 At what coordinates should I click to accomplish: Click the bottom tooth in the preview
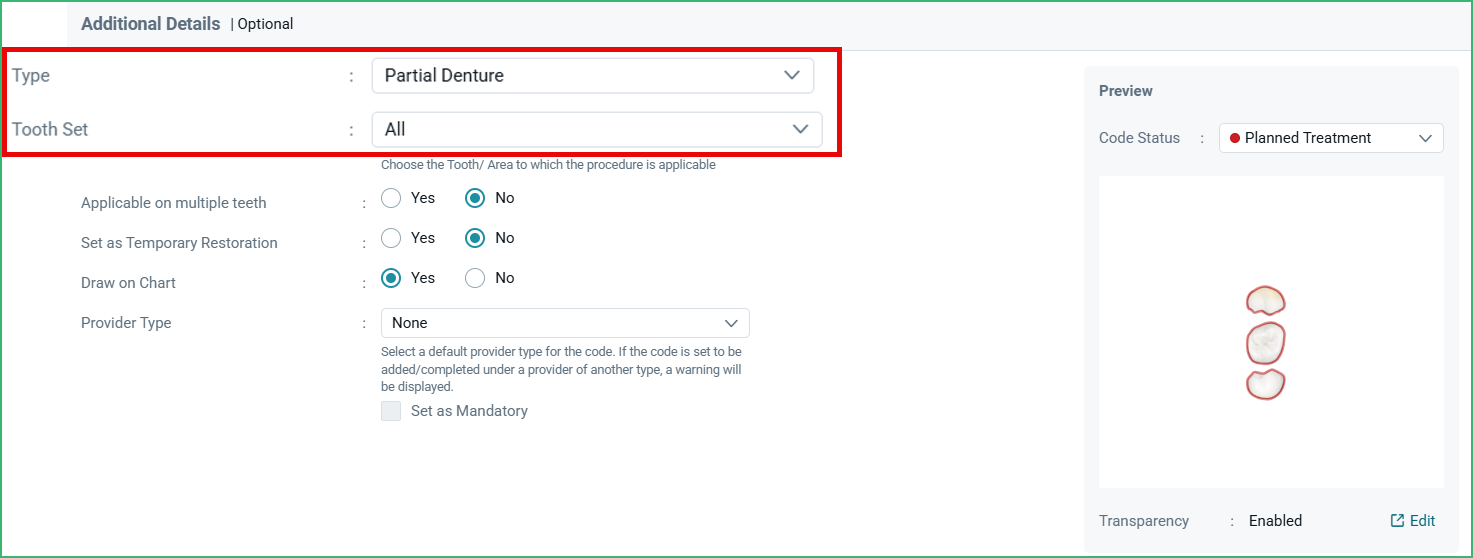(1265, 385)
